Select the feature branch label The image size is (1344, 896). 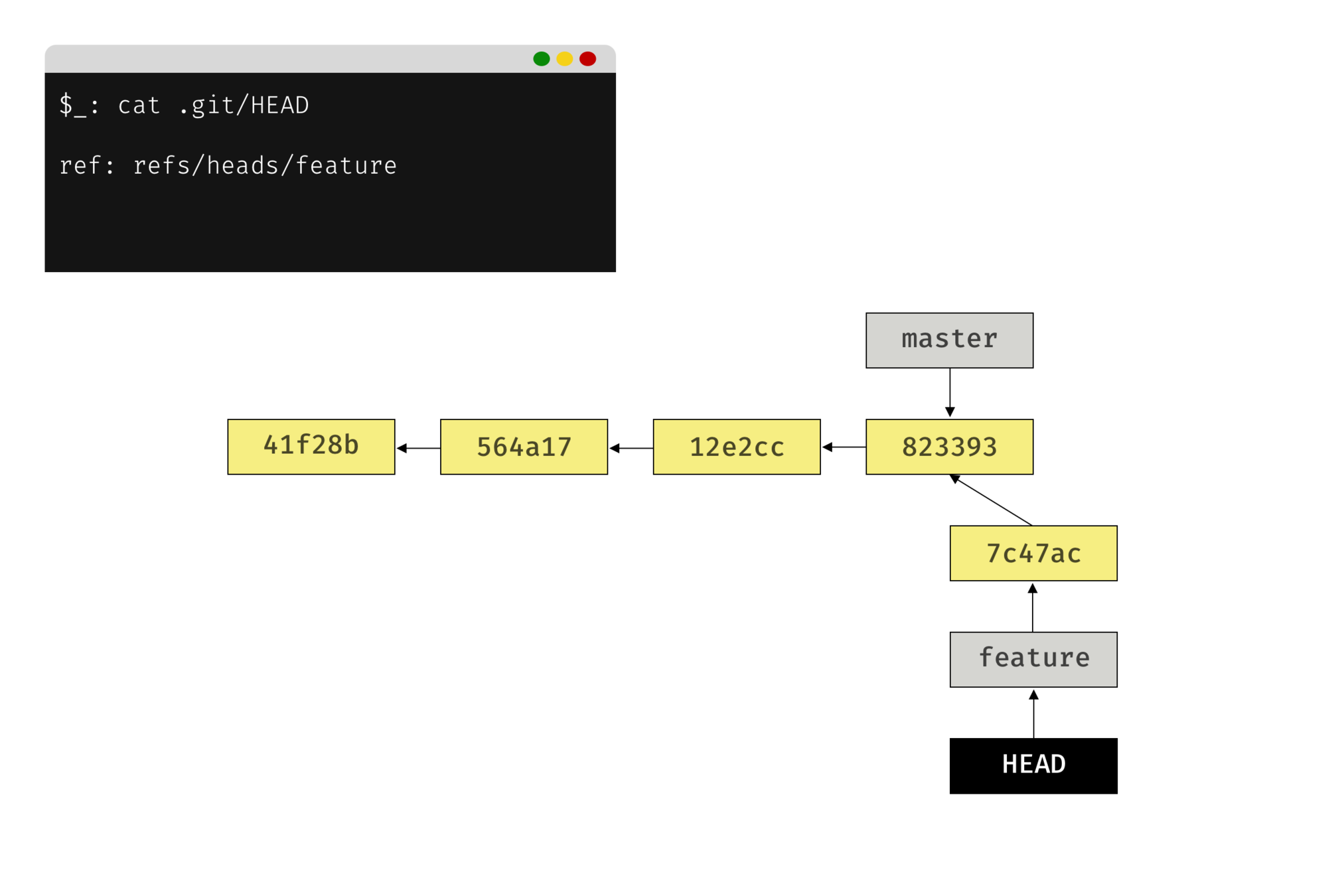point(1033,659)
